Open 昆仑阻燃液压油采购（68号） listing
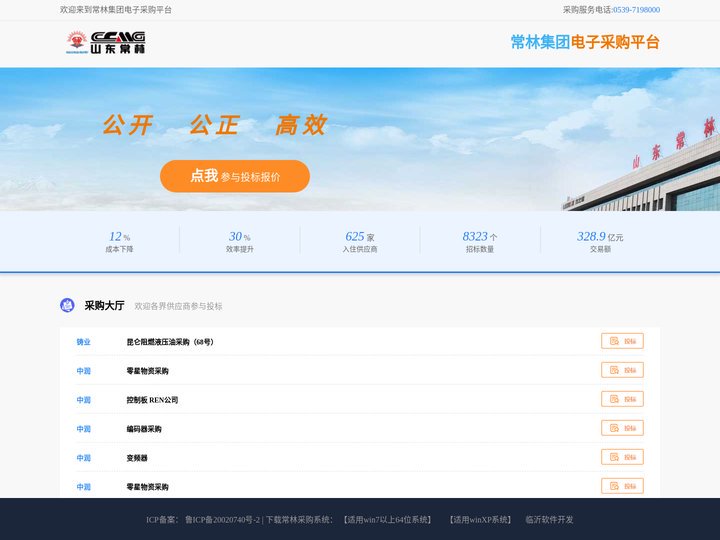 pos(170,342)
